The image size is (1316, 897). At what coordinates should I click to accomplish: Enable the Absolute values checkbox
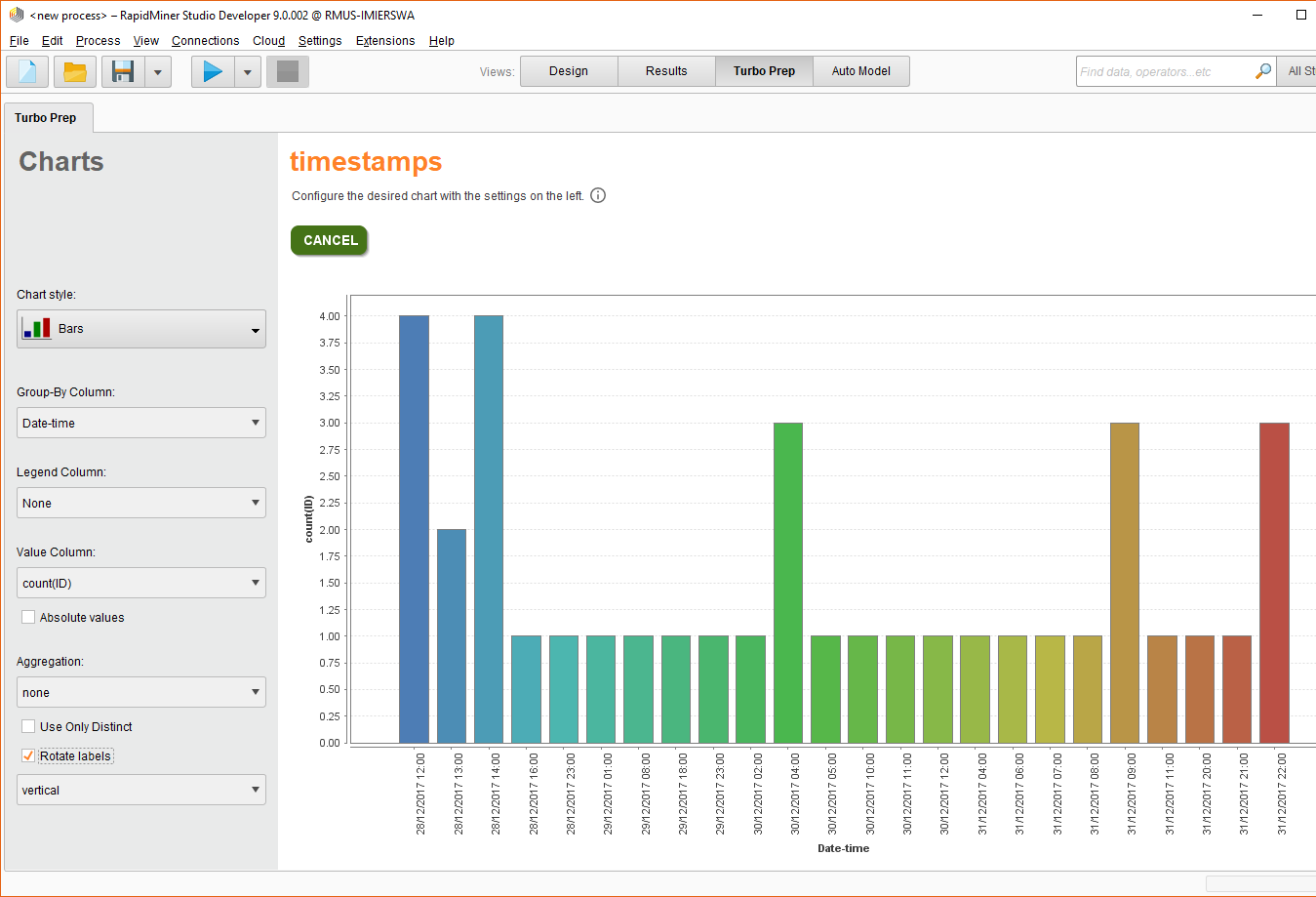click(28, 617)
